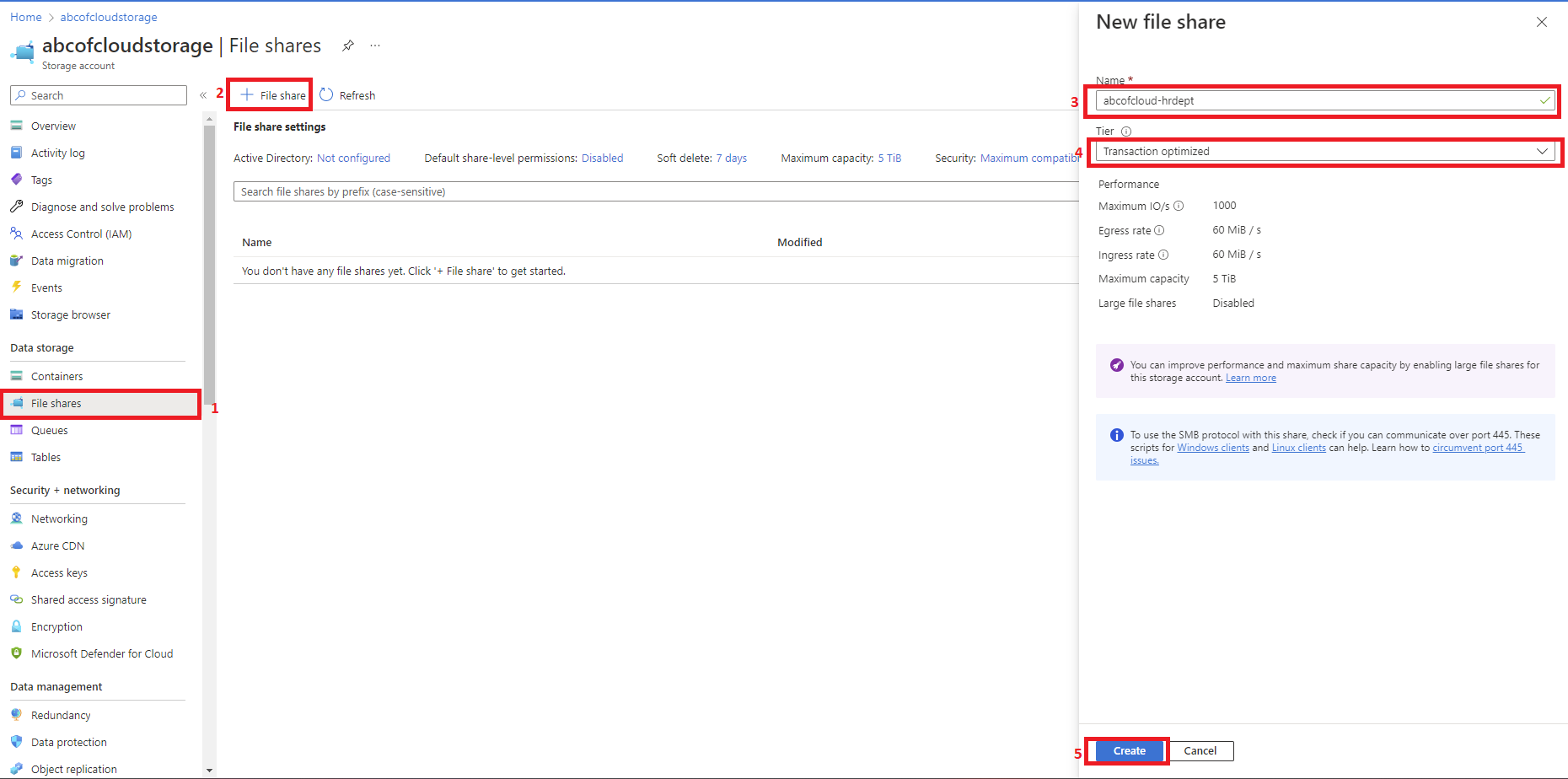
Task: Show the Ingress rate info icon
Action: click(1163, 255)
